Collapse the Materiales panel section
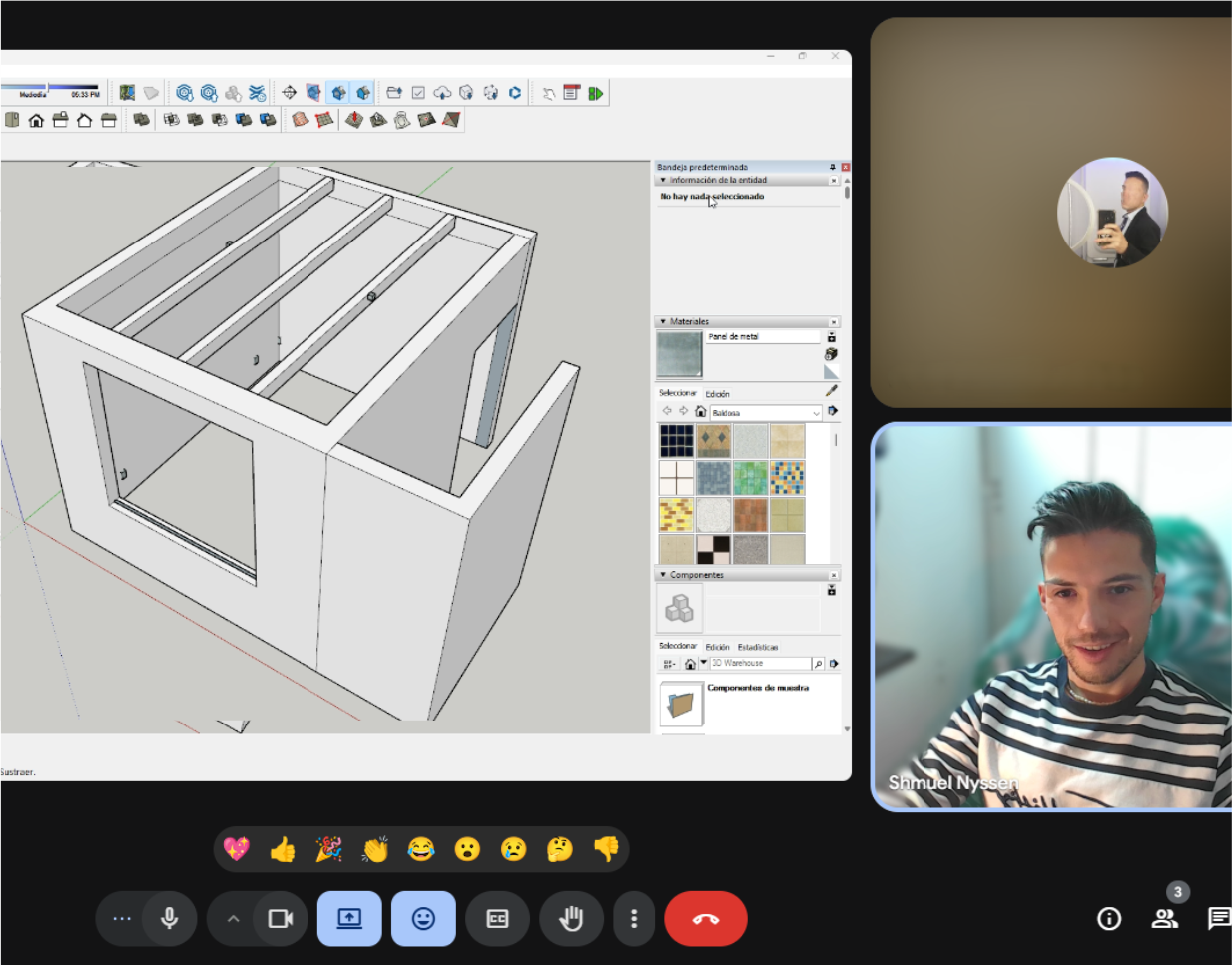Screen dimensions: 1232x966 pyautogui.click(x=663, y=322)
